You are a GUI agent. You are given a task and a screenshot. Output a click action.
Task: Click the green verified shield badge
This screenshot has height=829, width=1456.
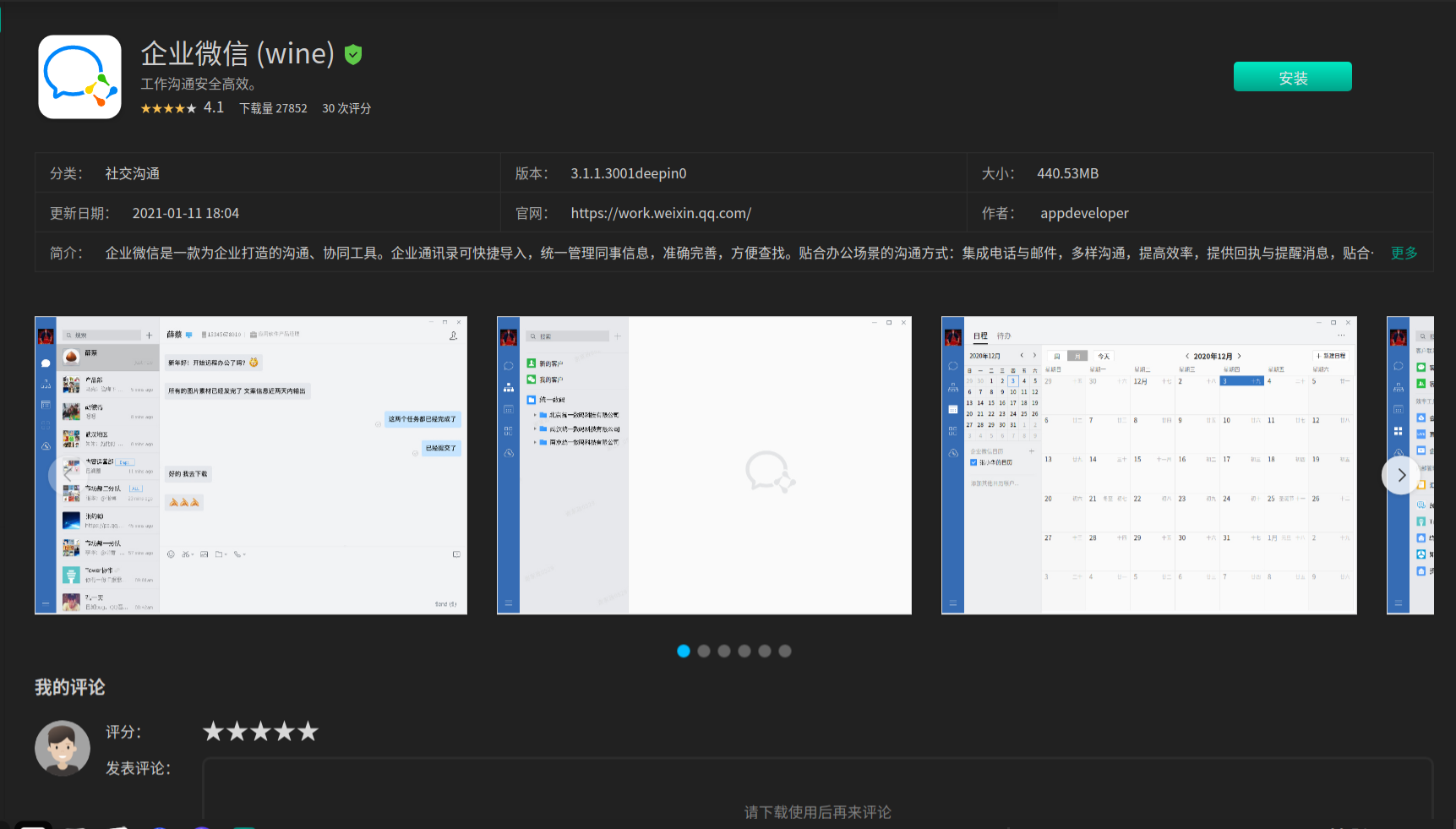[x=353, y=55]
